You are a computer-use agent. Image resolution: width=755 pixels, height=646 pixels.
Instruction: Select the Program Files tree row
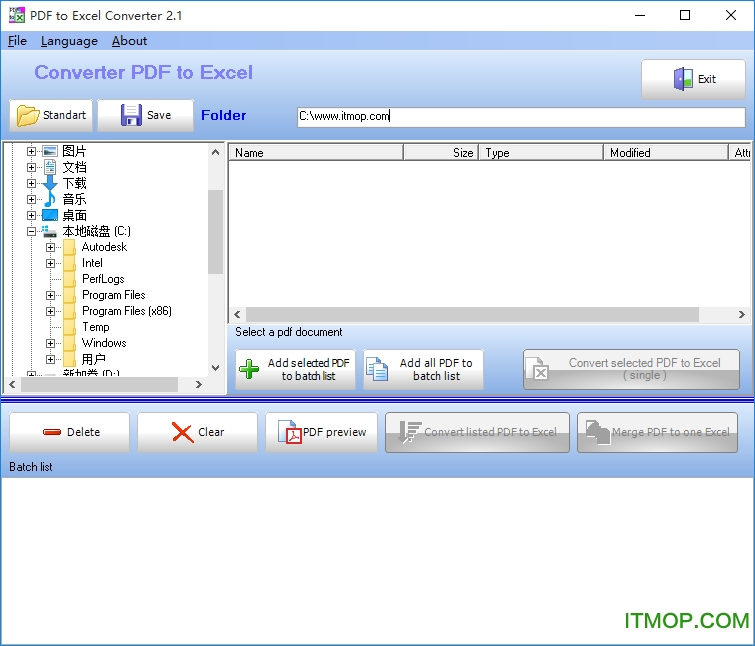(114, 295)
